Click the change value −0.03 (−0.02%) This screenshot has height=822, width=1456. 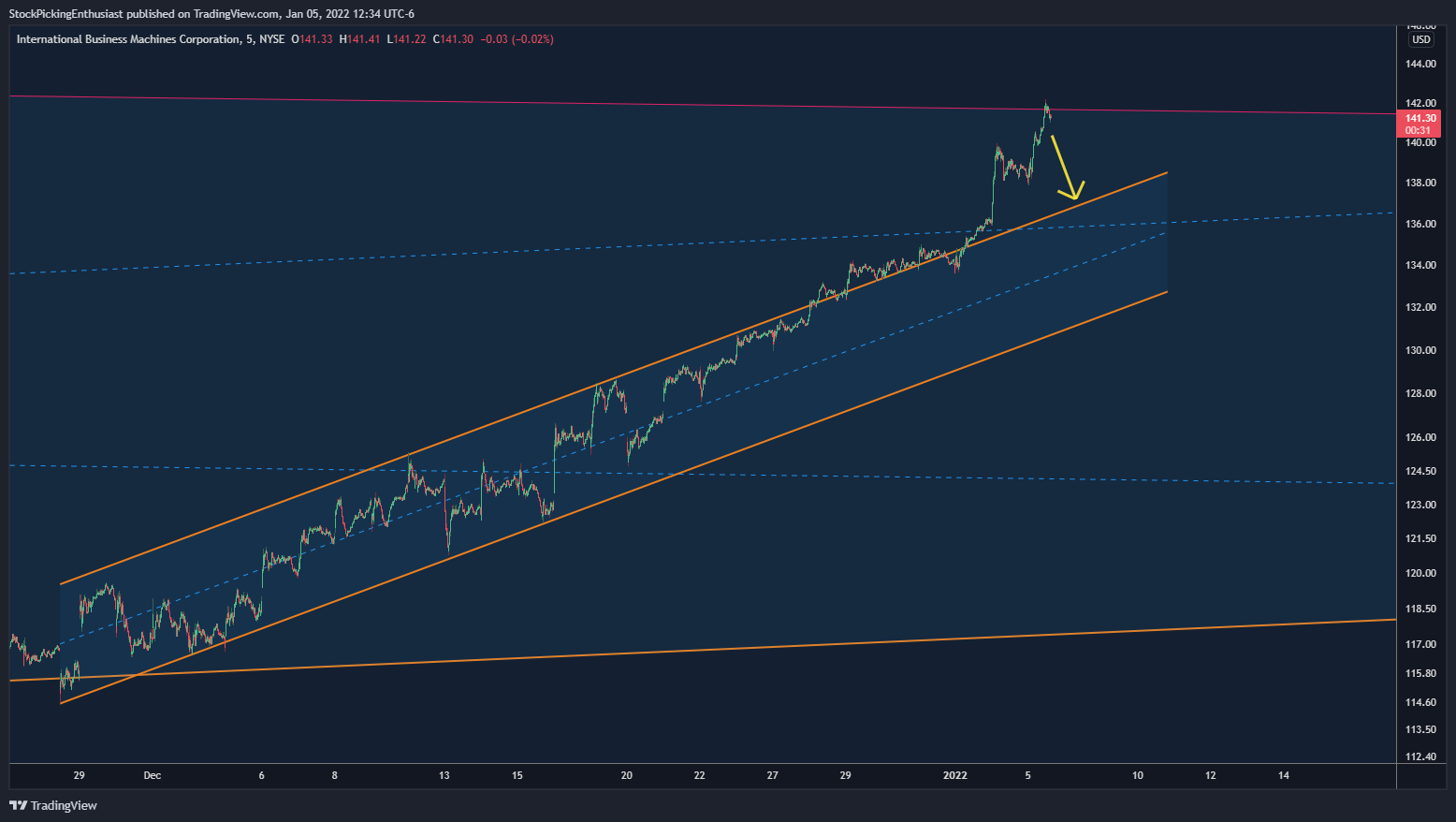(517, 39)
